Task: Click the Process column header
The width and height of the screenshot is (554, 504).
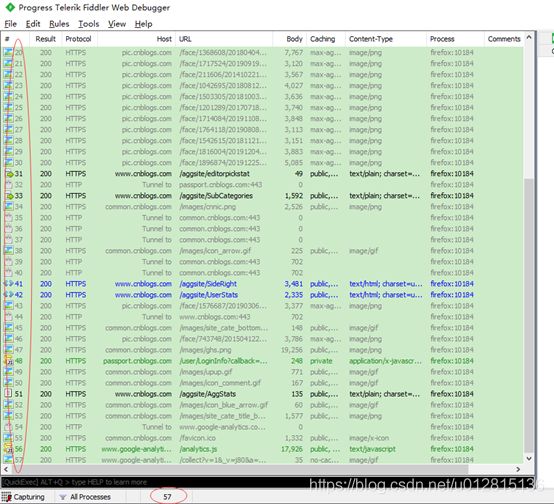Action: [x=455, y=39]
